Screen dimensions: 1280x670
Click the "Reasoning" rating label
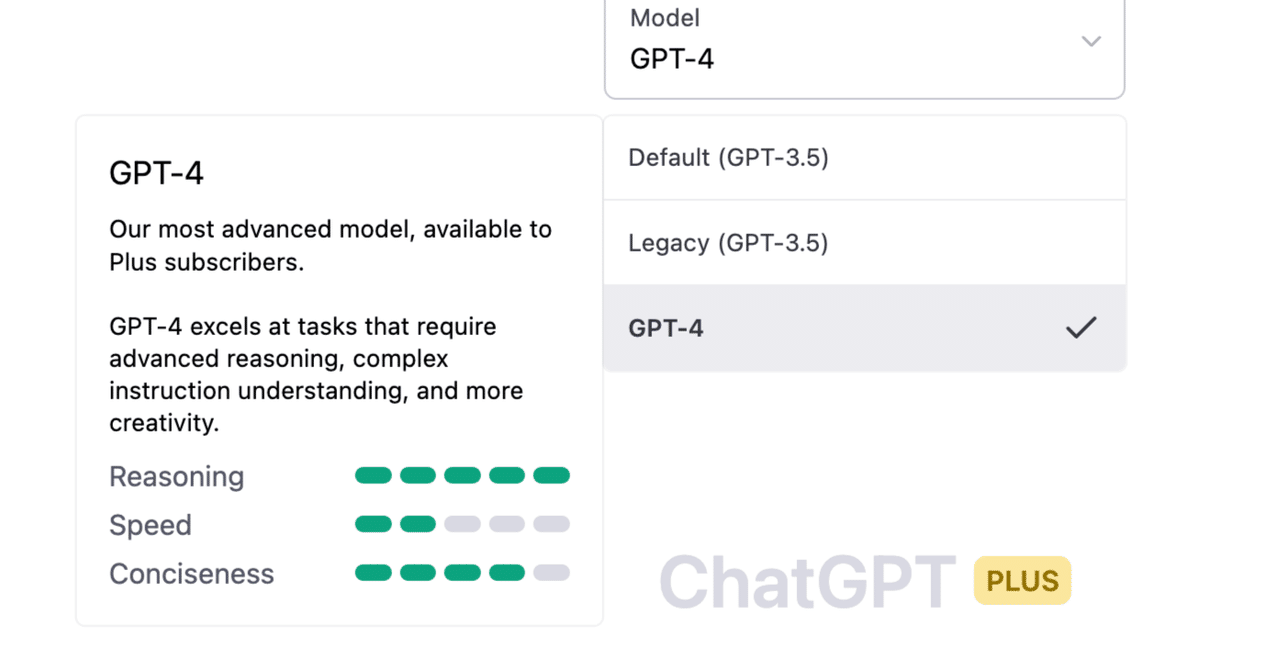pos(176,477)
